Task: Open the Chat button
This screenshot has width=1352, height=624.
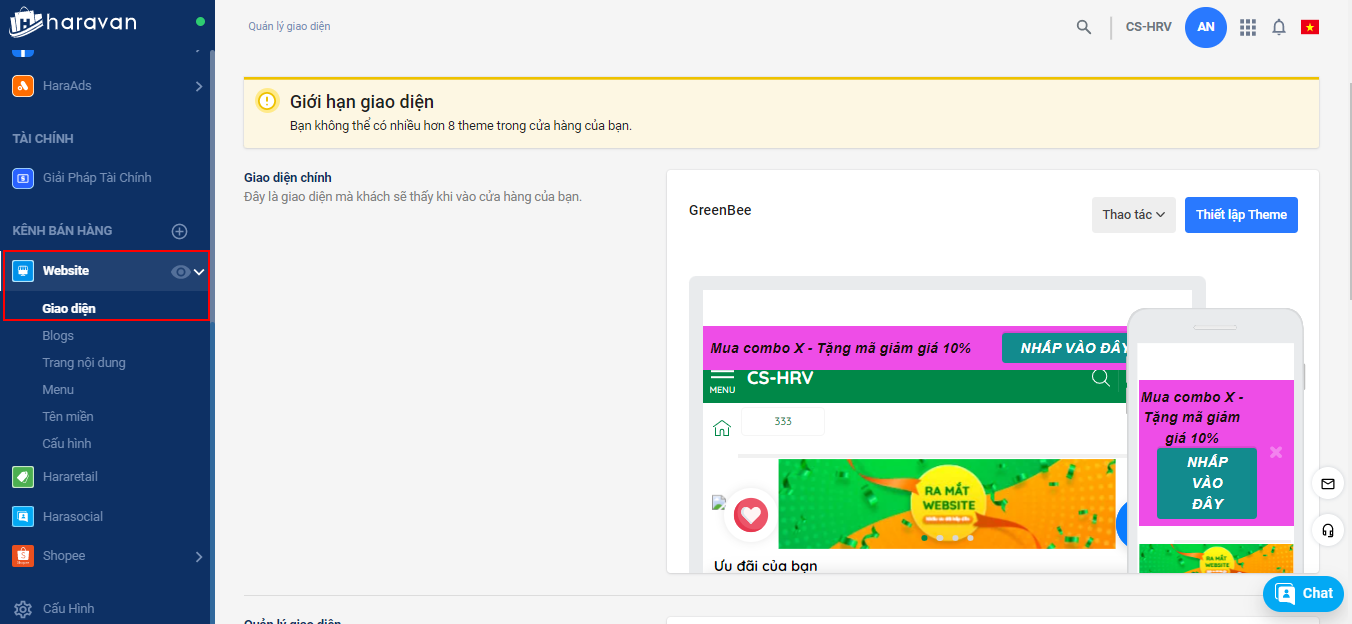Action: click(1303, 594)
